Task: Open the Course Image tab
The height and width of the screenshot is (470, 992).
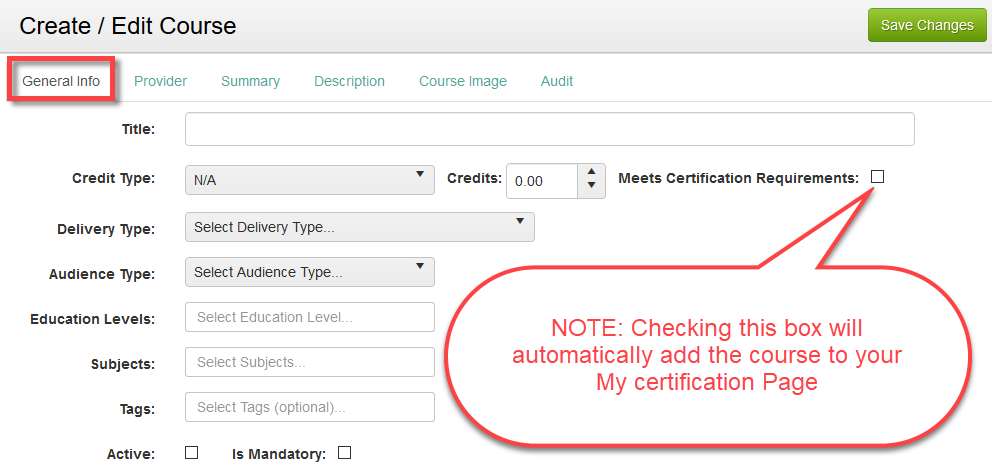Action: pos(463,81)
